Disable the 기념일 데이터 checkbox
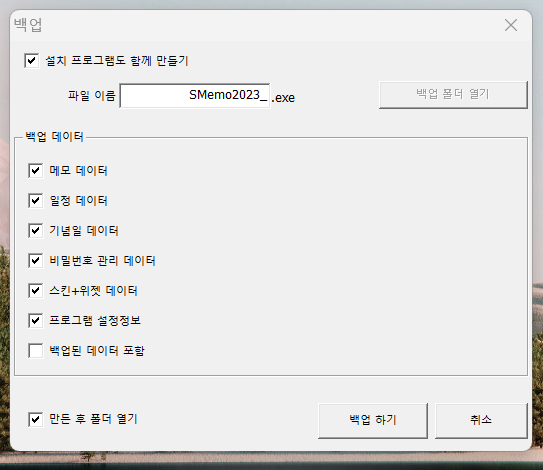 pyautogui.click(x=35, y=231)
